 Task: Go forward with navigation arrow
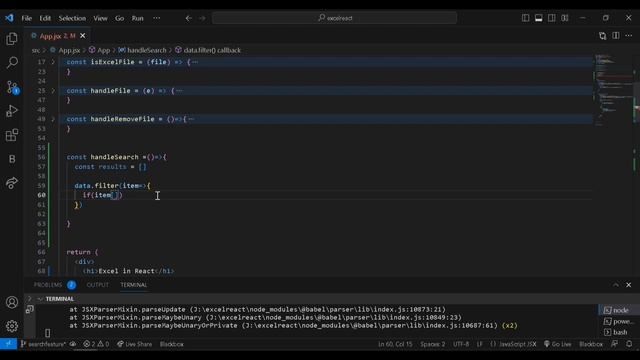(x=202, y=18)
